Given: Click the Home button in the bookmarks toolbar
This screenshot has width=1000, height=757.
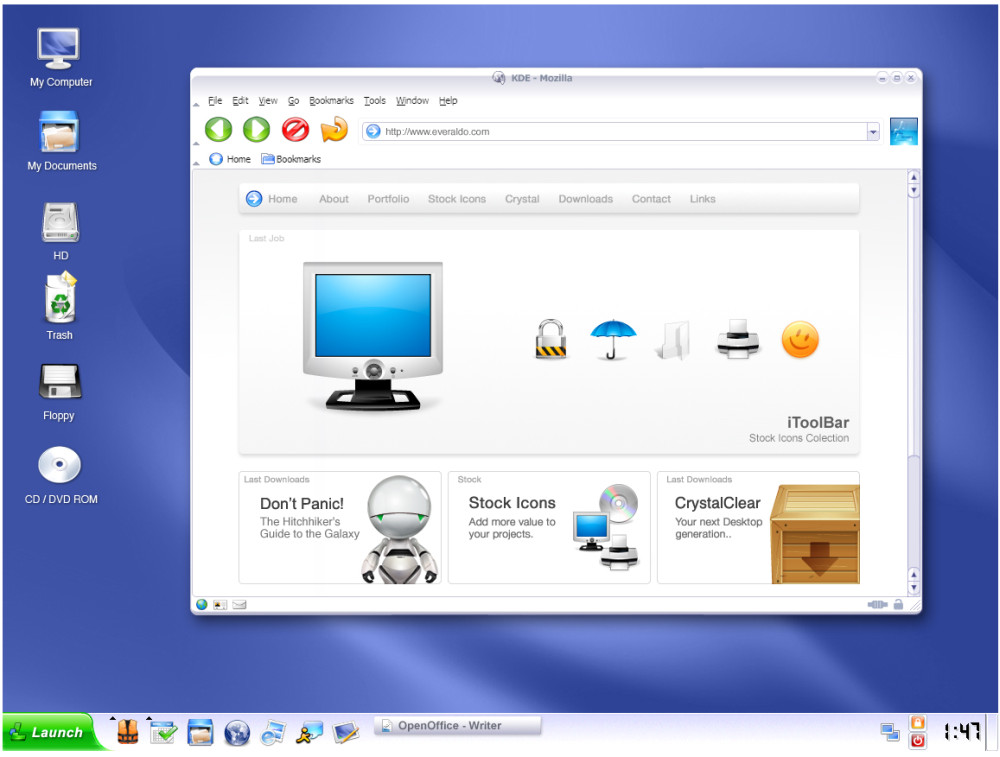Looking at the screenshot, I should (230, 159).
